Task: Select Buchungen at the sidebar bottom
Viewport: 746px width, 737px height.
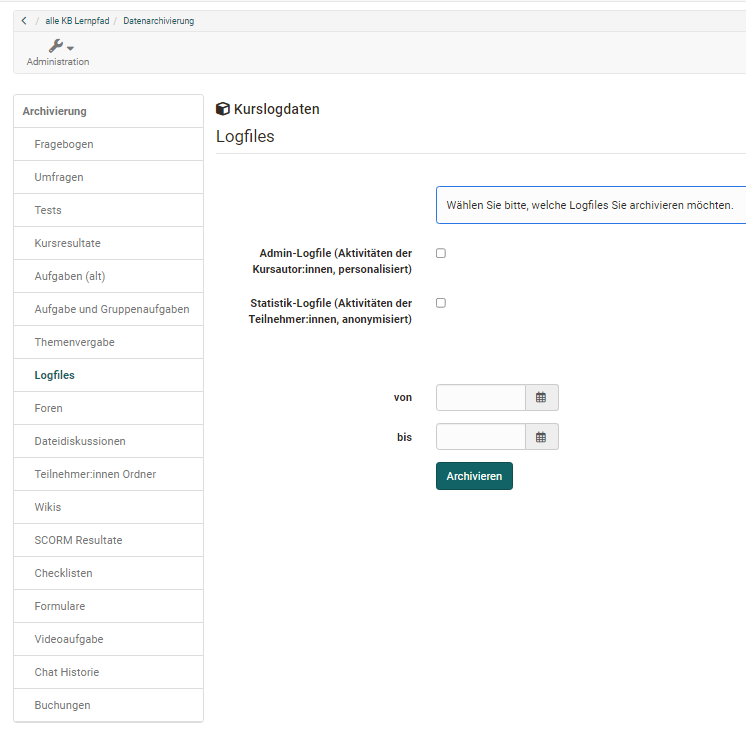Action: click(62, 705)
